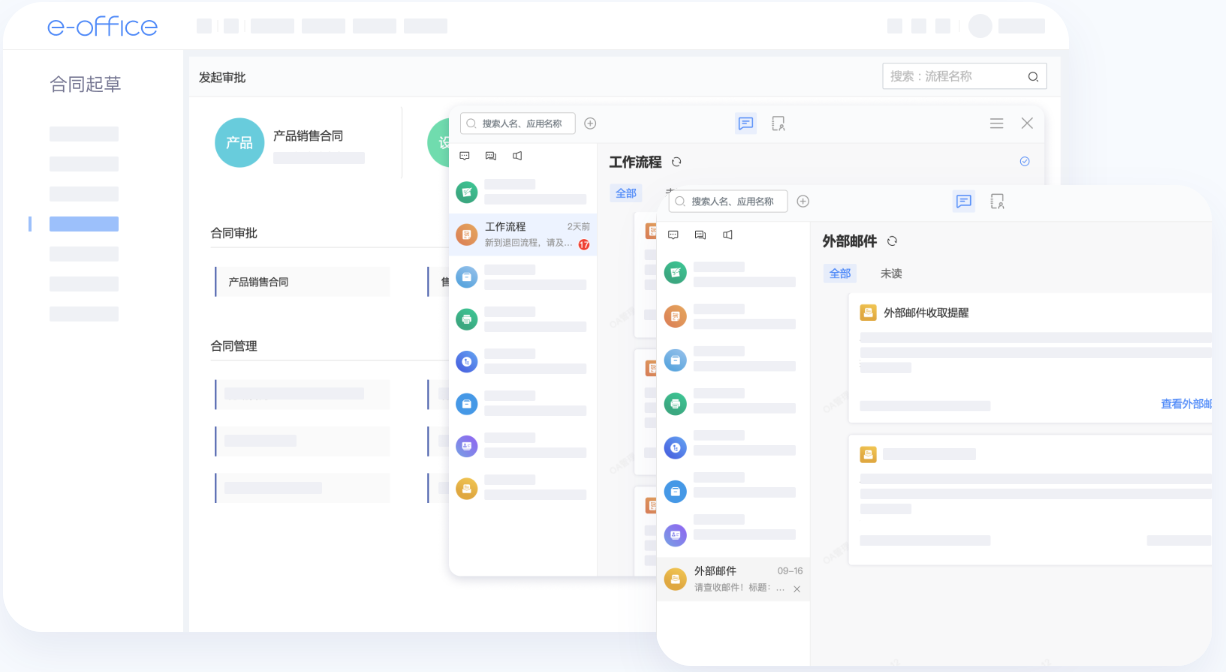The width and height of the screenshot is (1226, 672).
Task: Open the hamburger menu in the 工作流程 window
Action: [997, 123]
